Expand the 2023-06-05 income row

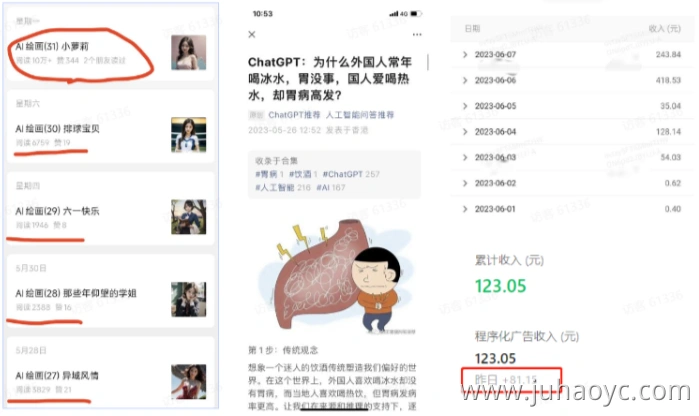click(x=572, y=106)
